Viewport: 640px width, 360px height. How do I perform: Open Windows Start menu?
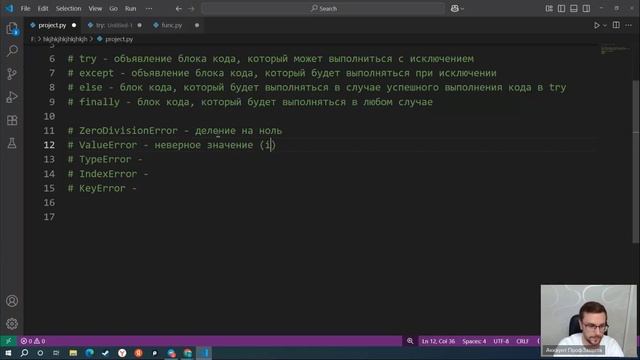coord(8,353)
